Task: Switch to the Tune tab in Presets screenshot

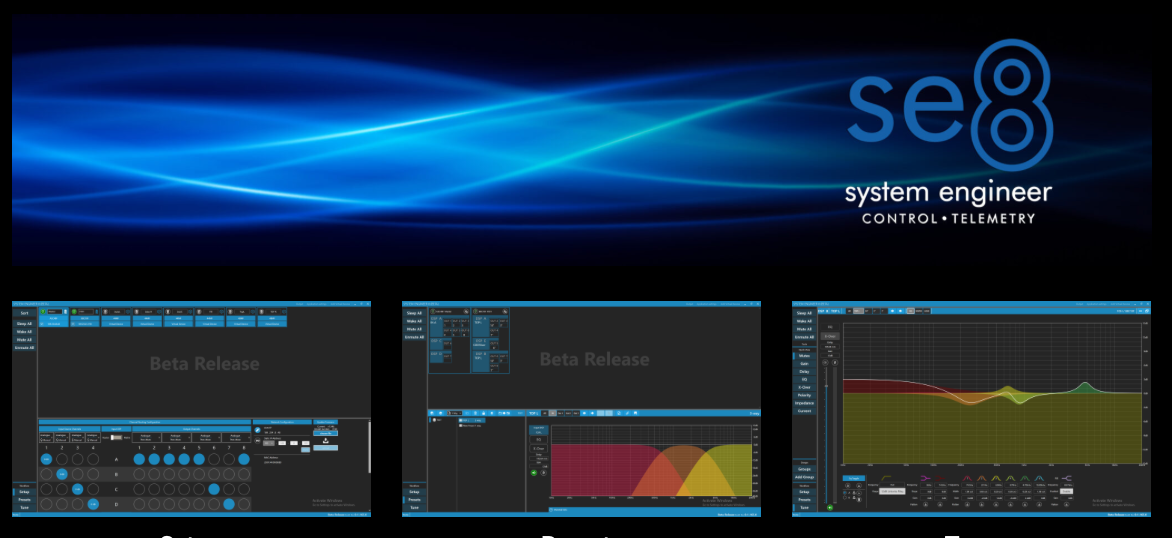Action: pos(414,507)
